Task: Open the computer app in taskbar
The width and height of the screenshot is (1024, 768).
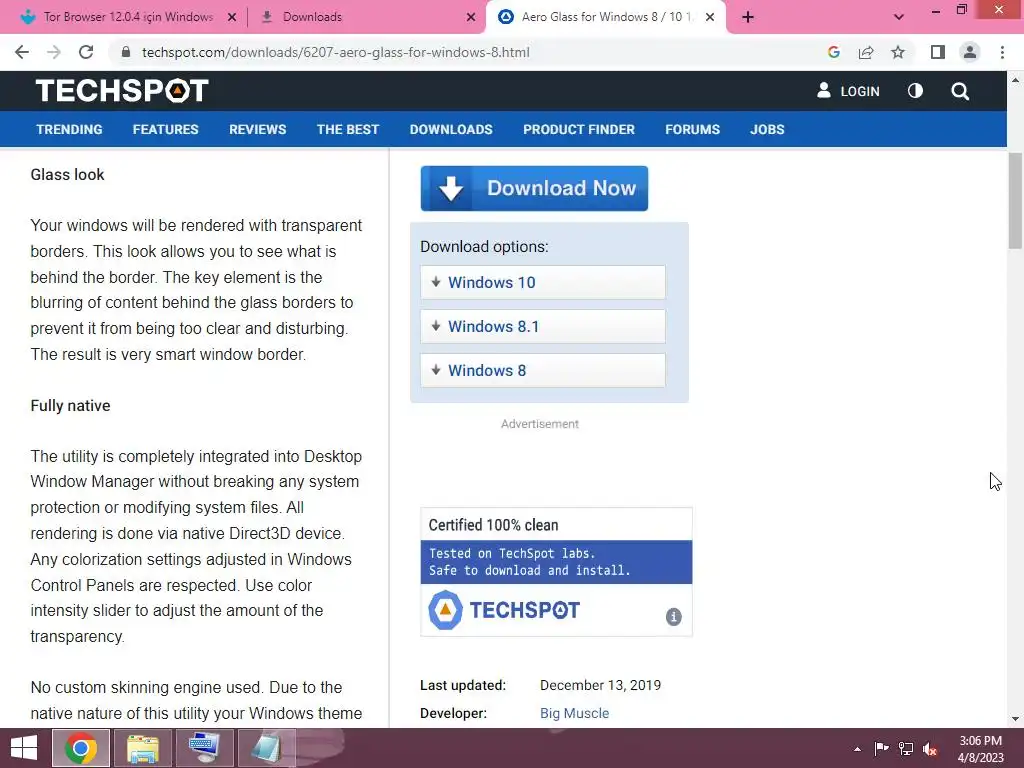Action: pyautogui.click(x=204, y=748)
